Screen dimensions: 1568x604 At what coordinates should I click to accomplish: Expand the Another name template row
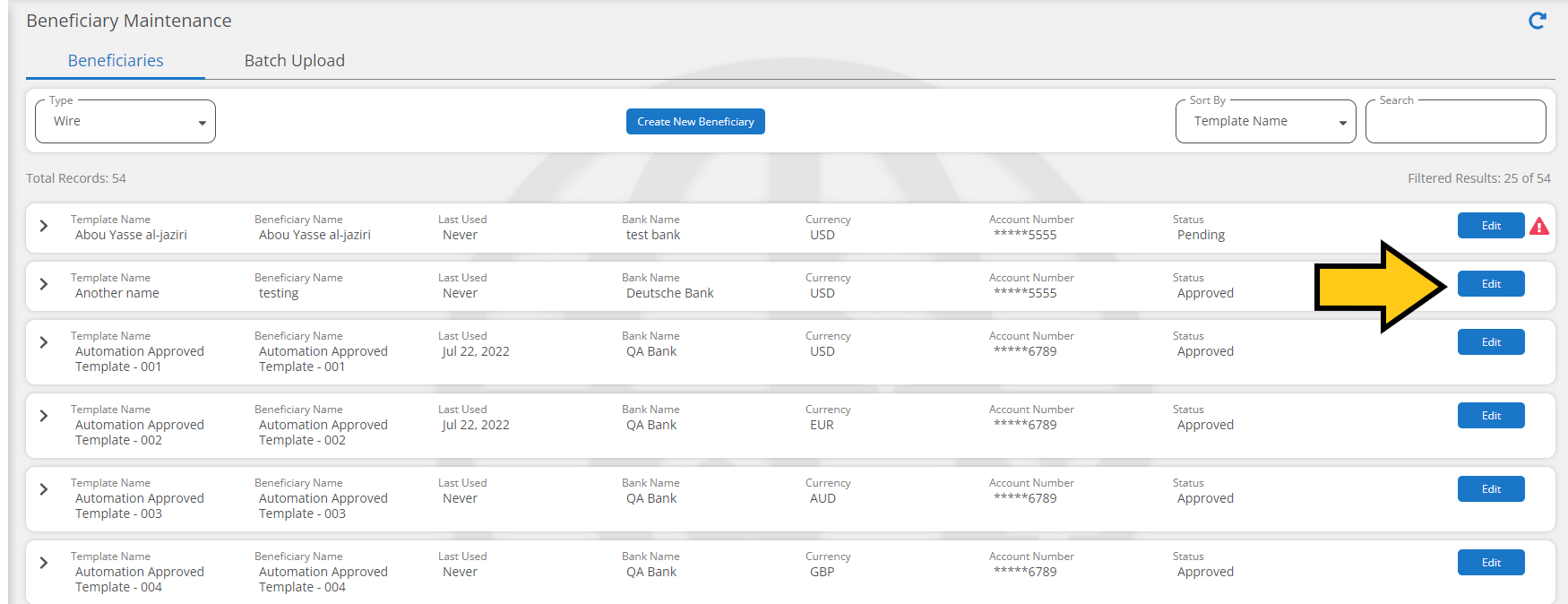click(x=44, y=284)
